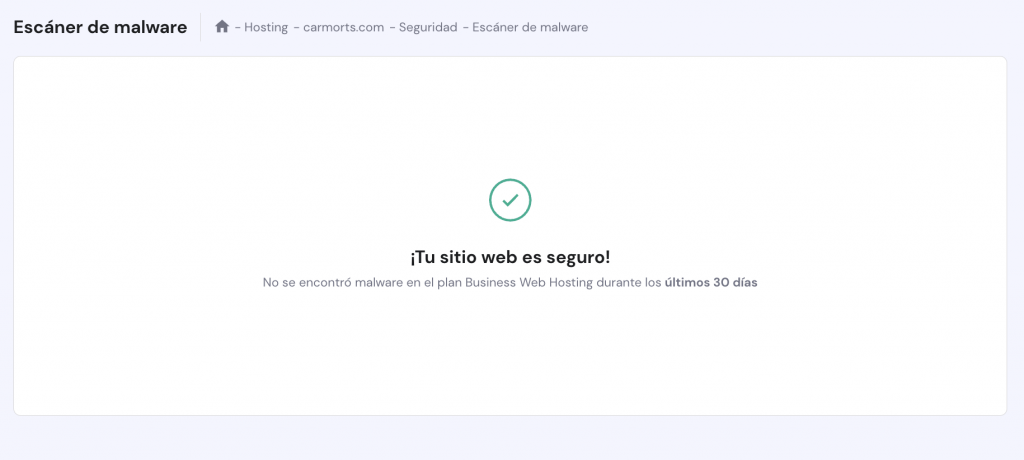Select the last breadcrumb, Escáner de malware
Viewport: 1024px width, 460px height.
[530, 27]
